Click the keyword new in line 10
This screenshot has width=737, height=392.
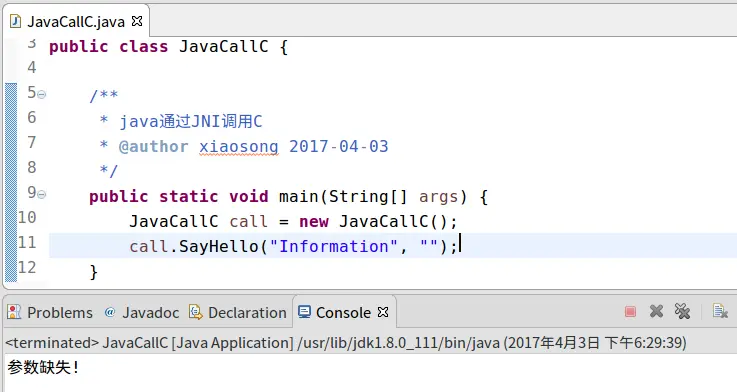tap(314, 221)
